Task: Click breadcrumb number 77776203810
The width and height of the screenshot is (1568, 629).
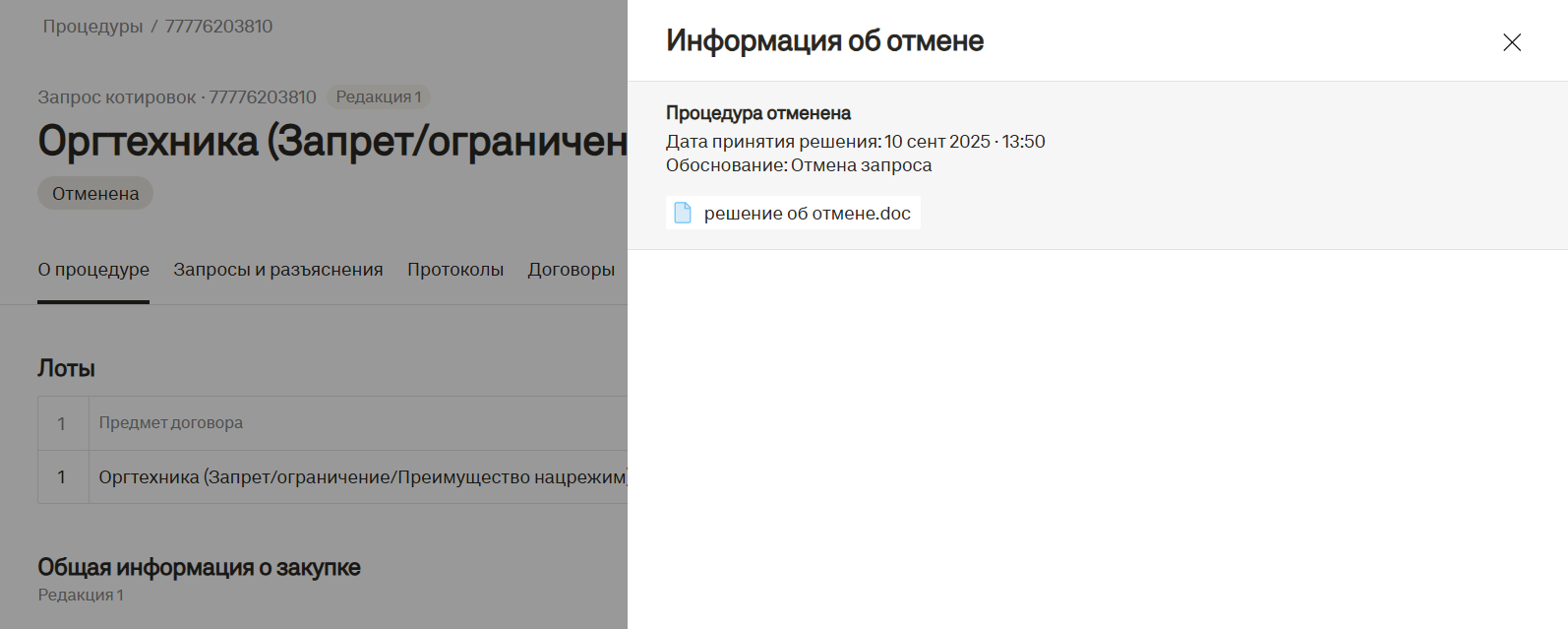Action: click(x=218, y=27)
